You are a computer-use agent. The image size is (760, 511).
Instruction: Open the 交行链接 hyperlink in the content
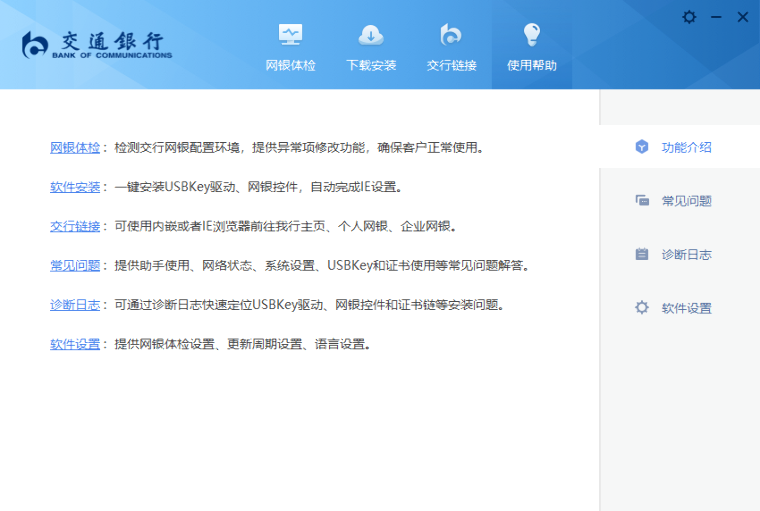pyautogui.click(x=75, y=226)
